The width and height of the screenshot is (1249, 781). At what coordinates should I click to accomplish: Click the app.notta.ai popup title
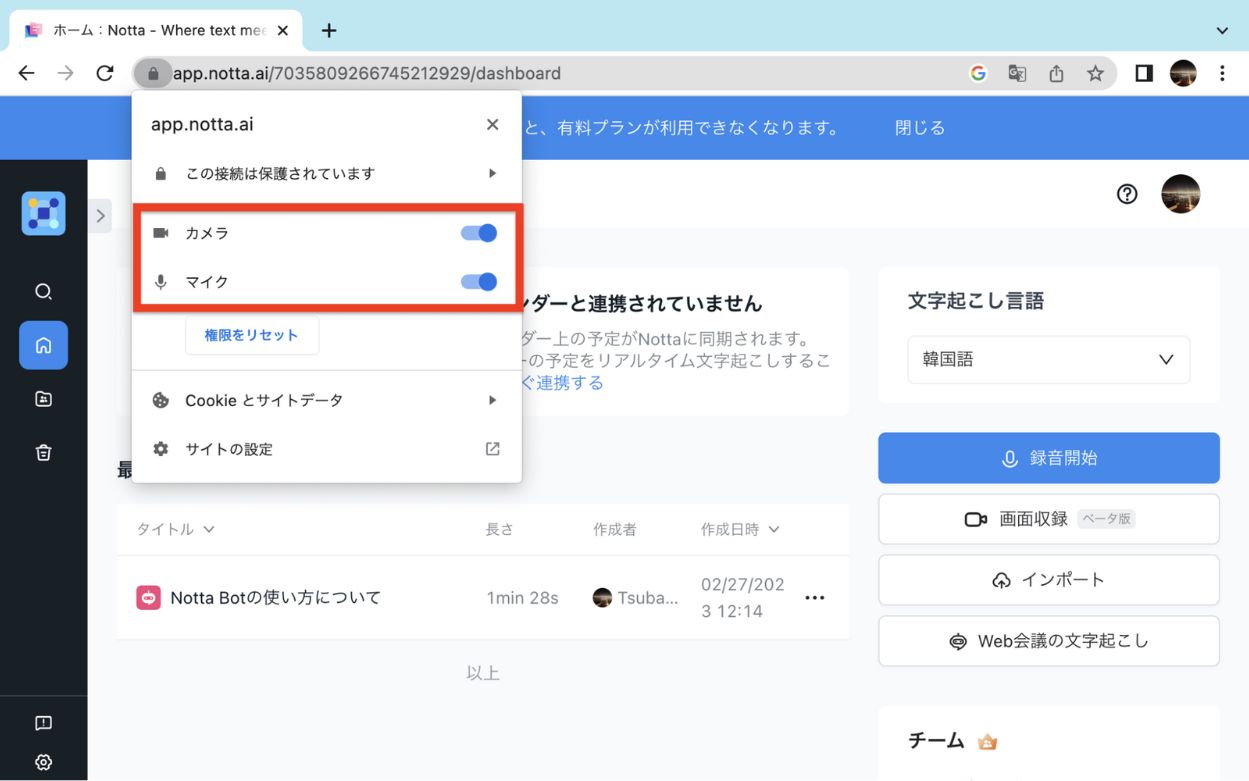coord(202,125)
